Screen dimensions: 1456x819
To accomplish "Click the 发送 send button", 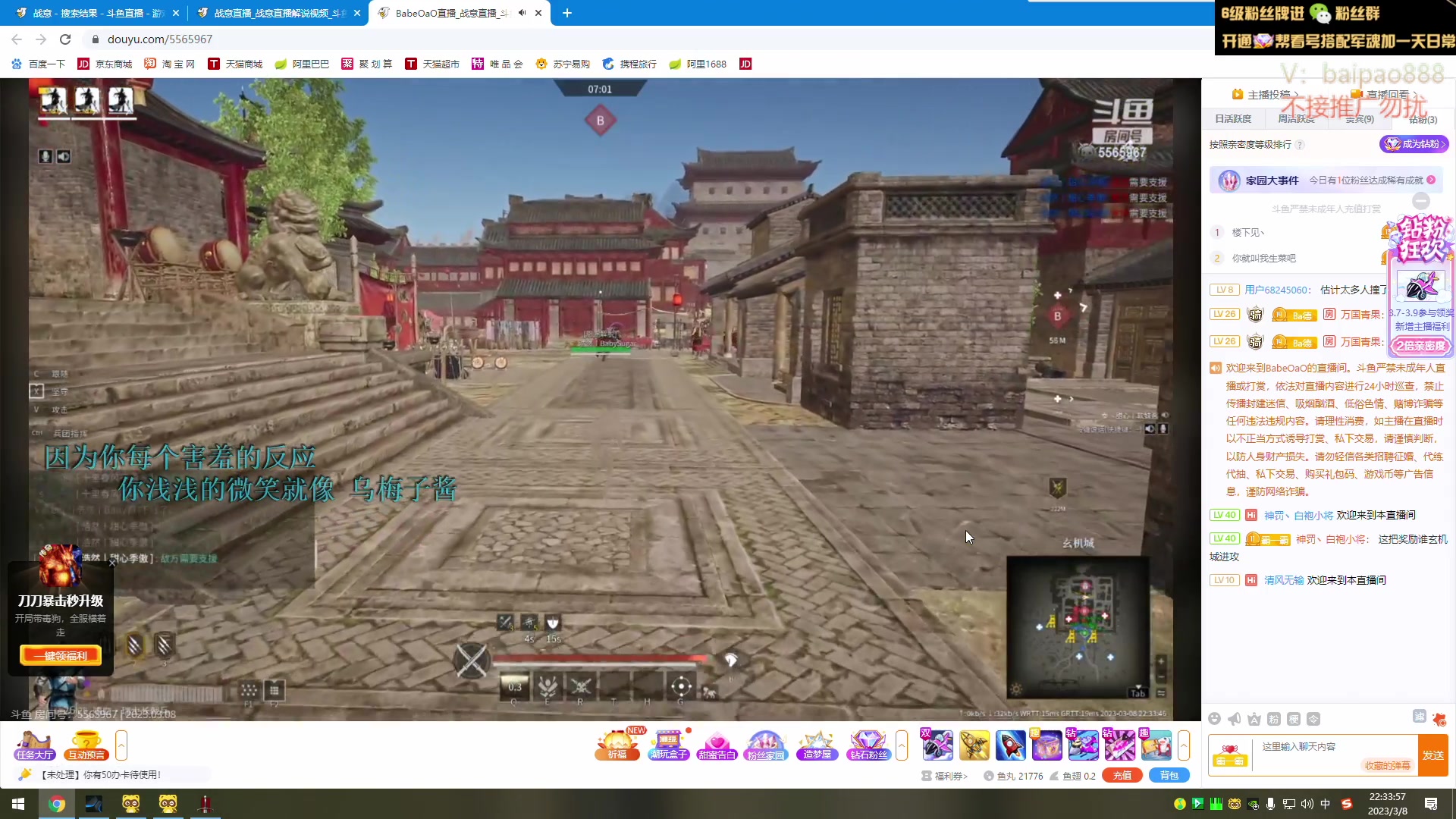I will tap(1433, 755).
